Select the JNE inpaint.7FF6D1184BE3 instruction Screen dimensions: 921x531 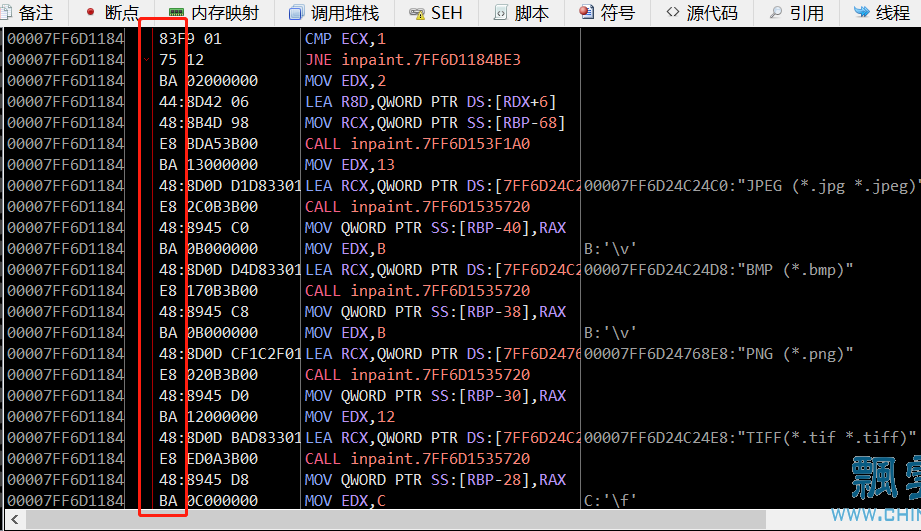(x=413, y=60)
